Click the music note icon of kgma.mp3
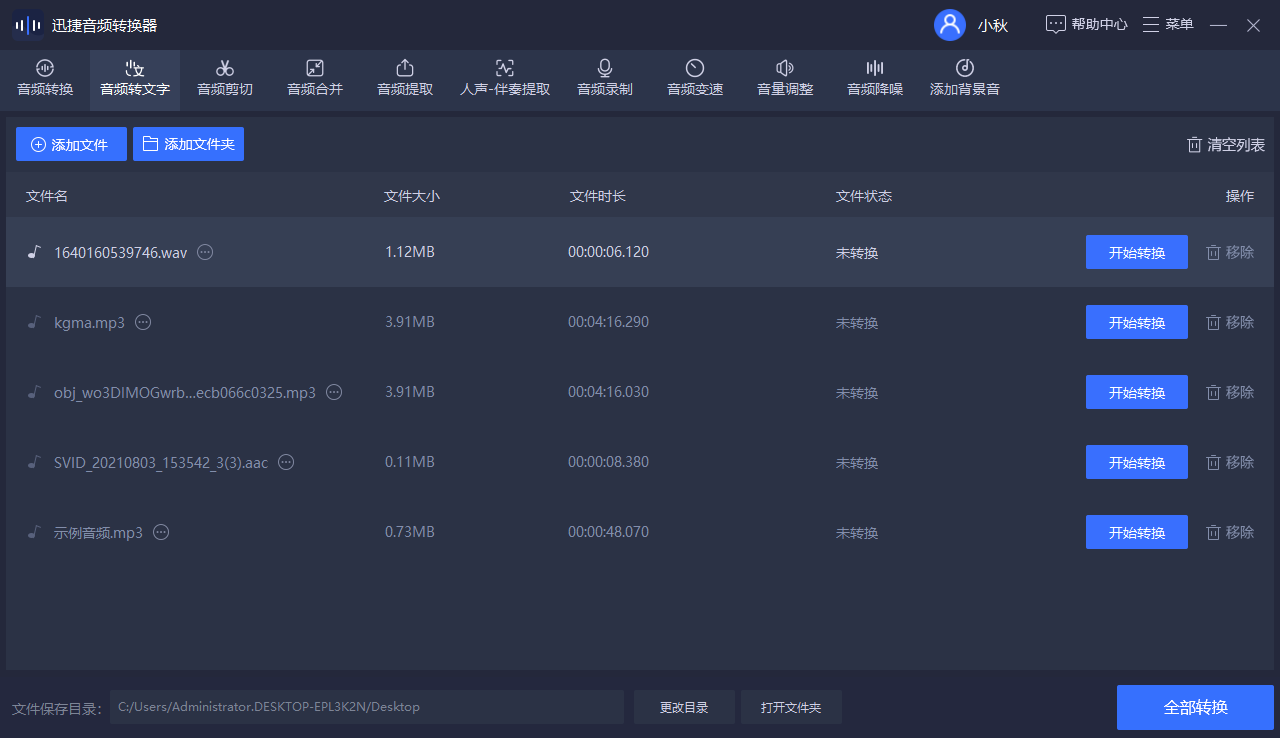 point(34,322)
